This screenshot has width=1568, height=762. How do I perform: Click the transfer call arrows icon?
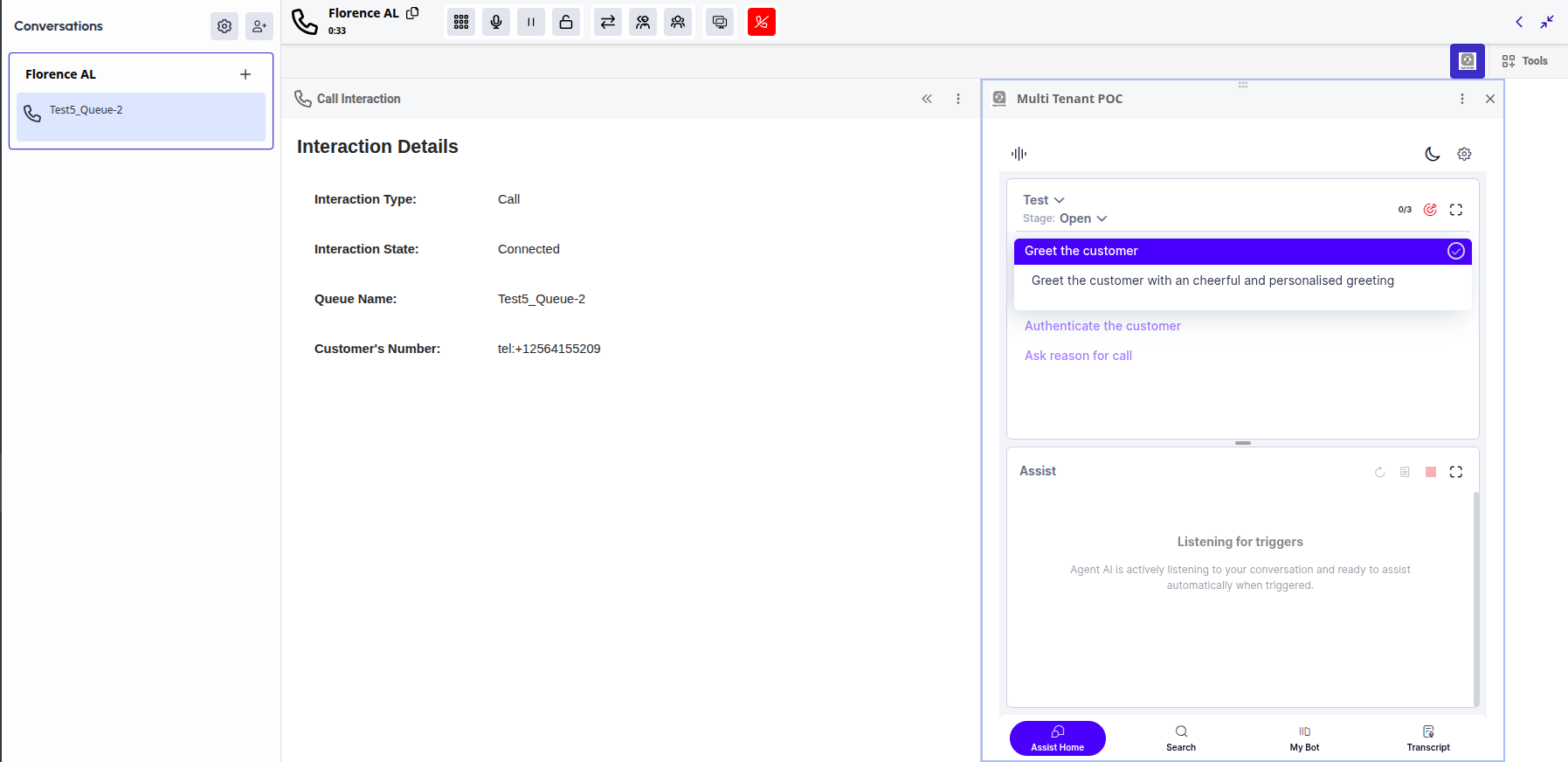pyautogui.click(x=608, y=22)
